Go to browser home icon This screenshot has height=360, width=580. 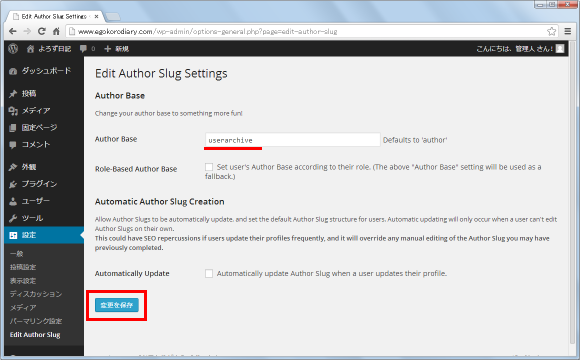(56, 31)
